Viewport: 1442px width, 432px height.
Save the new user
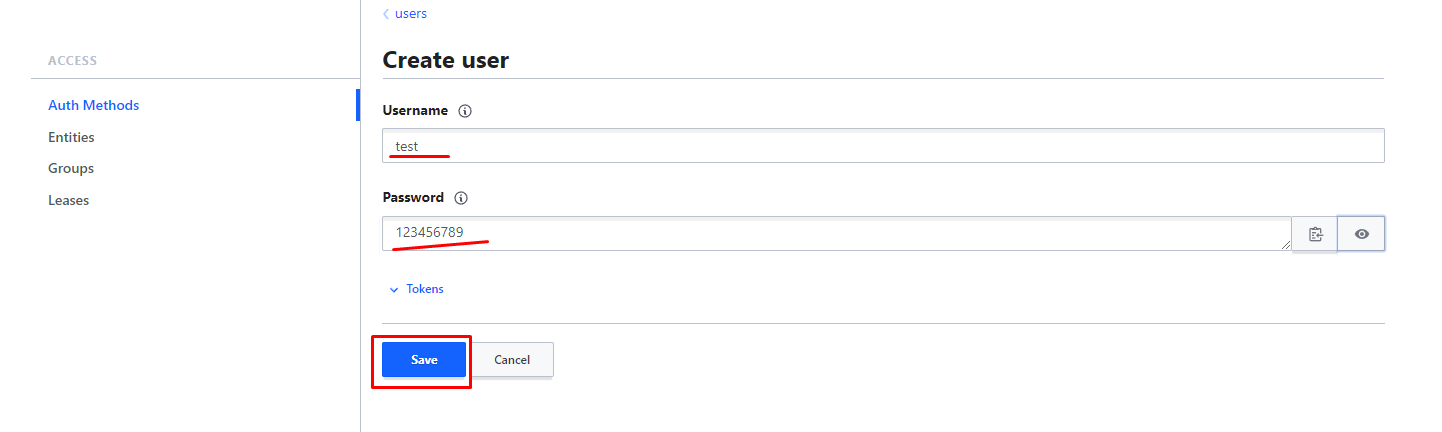point(424,360)
